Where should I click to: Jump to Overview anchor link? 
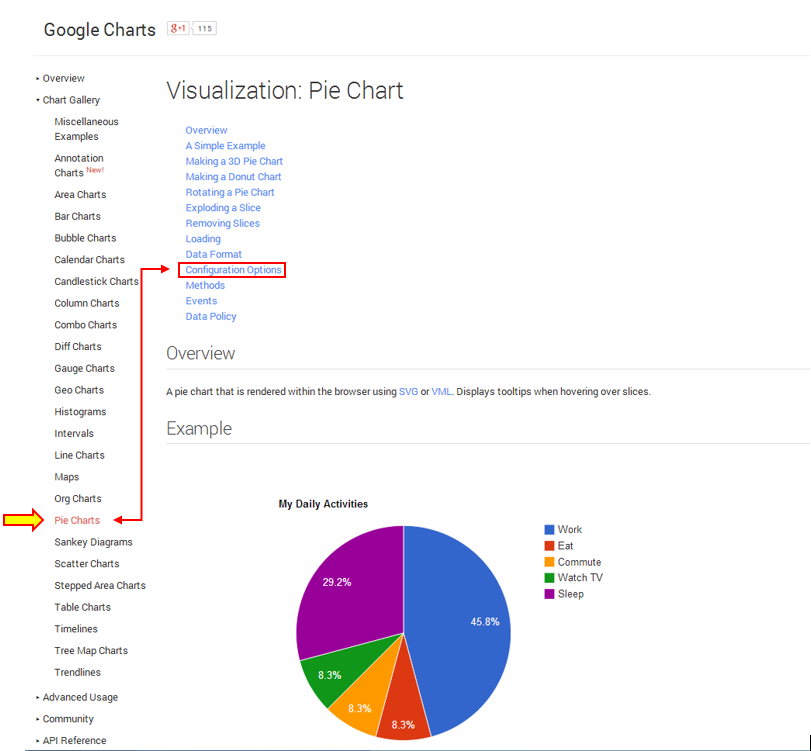point(206,130)
